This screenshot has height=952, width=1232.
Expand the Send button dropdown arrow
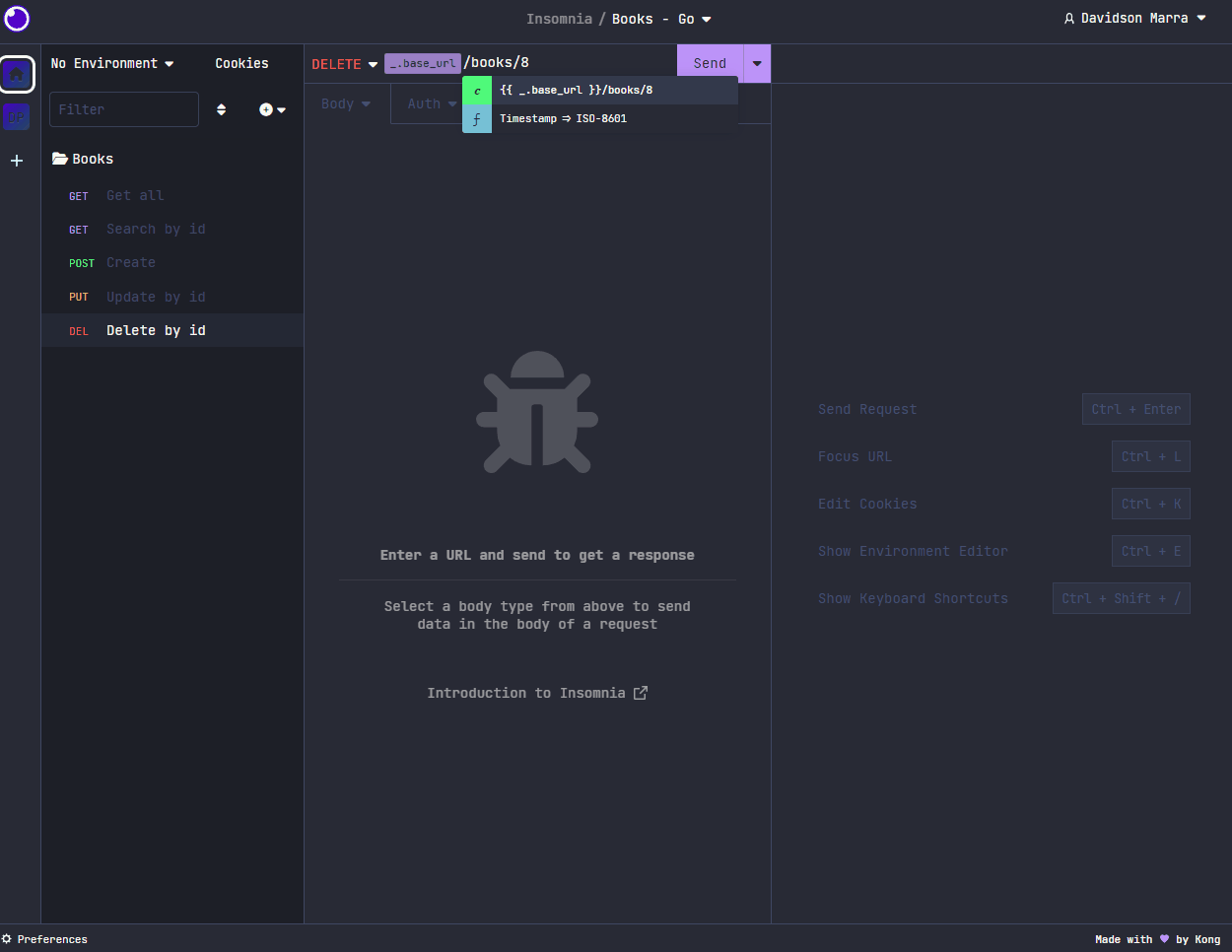(x=756, y=62)
